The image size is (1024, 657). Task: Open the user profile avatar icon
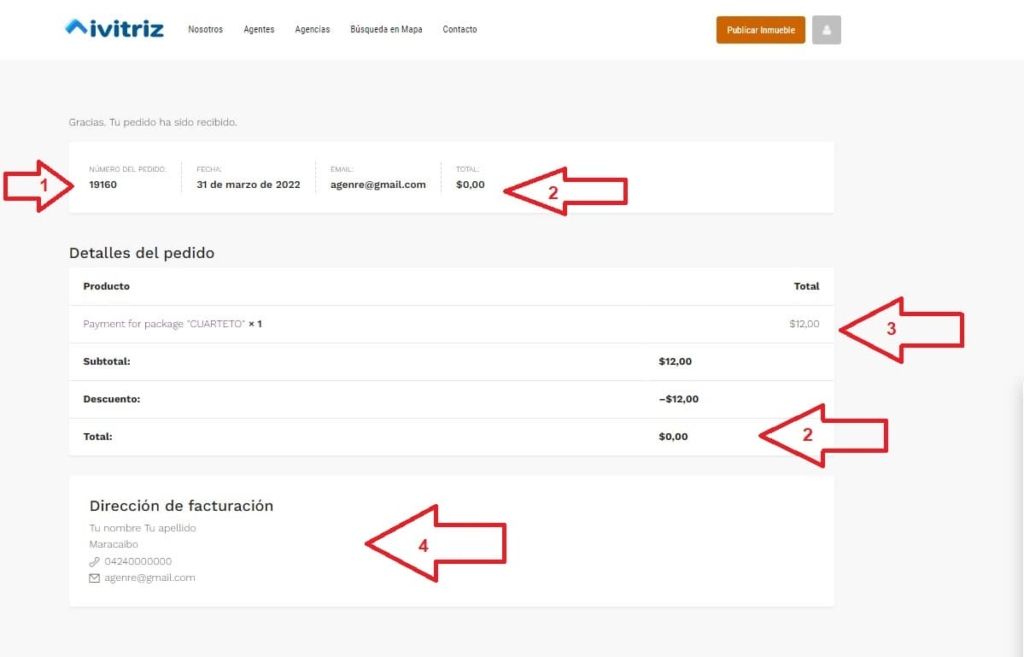[x=826, y=30]
